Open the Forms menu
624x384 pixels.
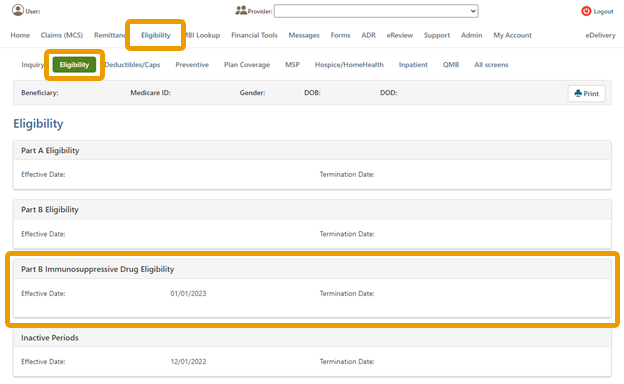point(340,35)
